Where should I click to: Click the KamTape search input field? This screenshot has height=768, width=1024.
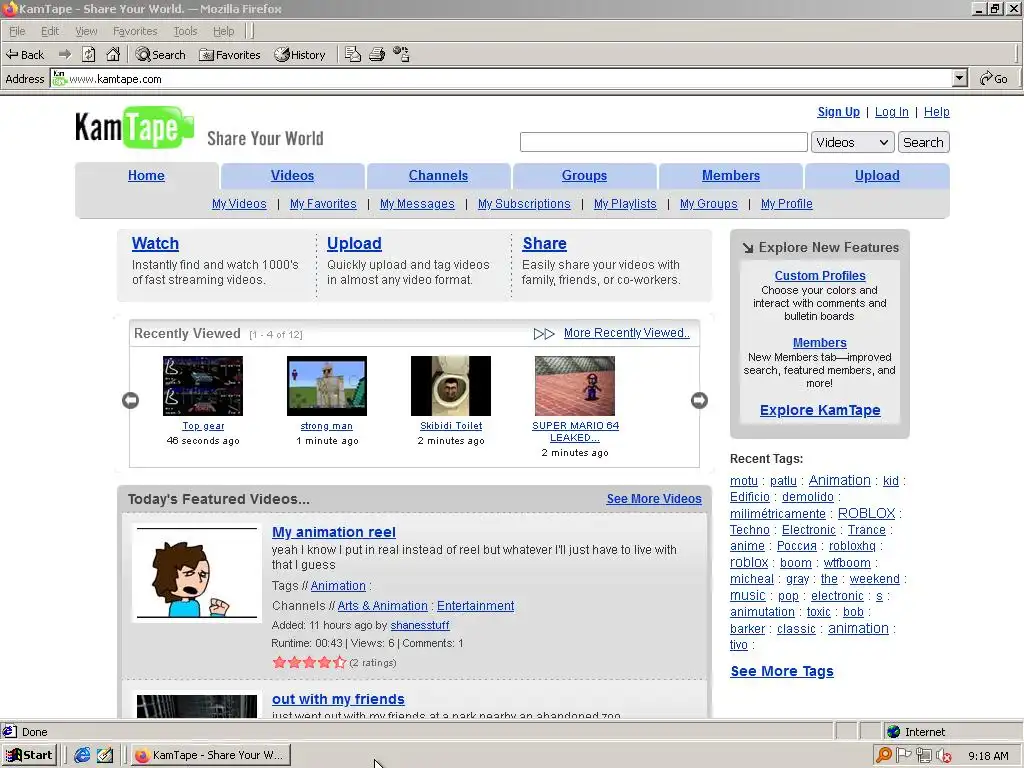pos(664,142)
